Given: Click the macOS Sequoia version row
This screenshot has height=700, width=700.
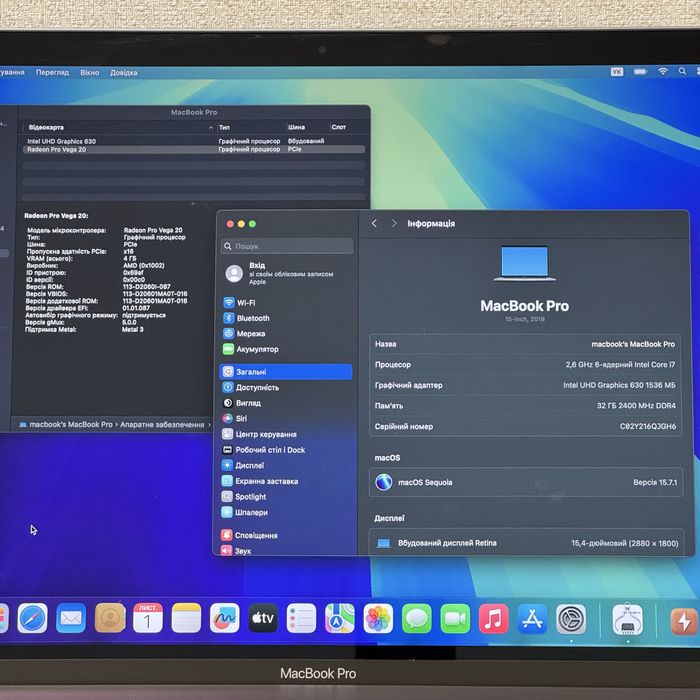Looking at the screenshot, I should (526, 482).
